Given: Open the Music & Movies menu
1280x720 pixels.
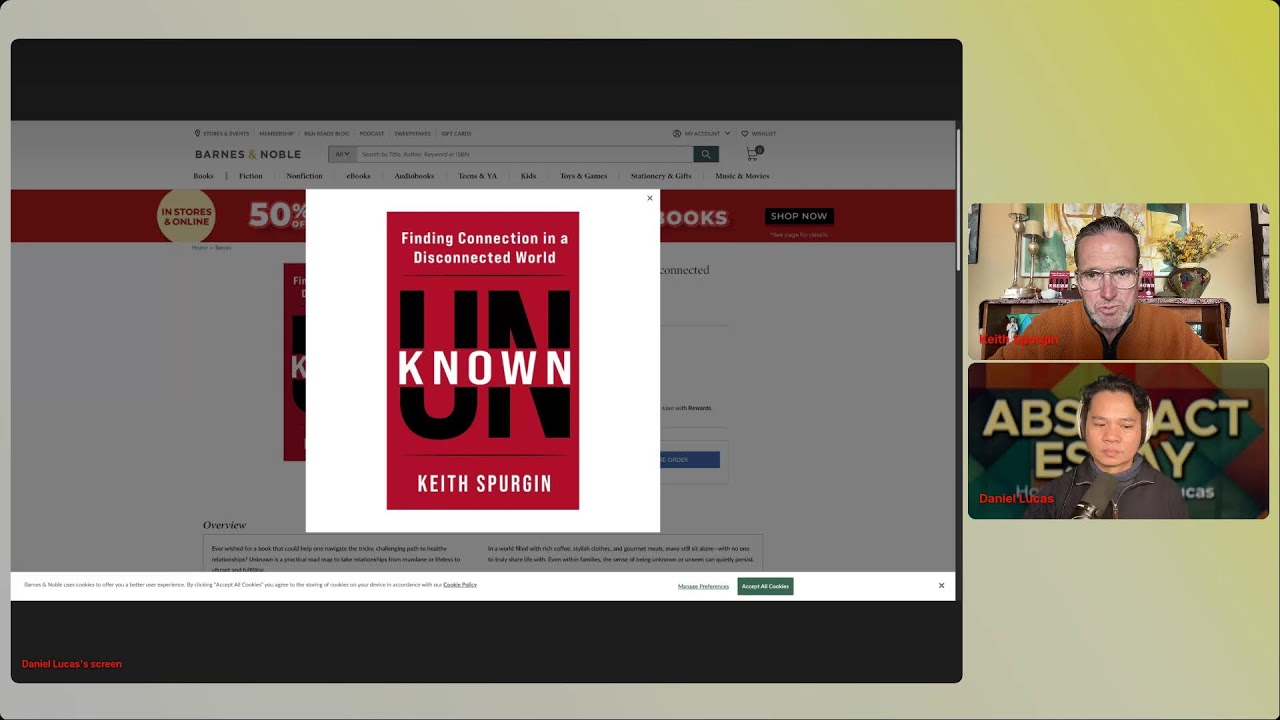Looking at the screenshot, I should click(x=742, y=176).
